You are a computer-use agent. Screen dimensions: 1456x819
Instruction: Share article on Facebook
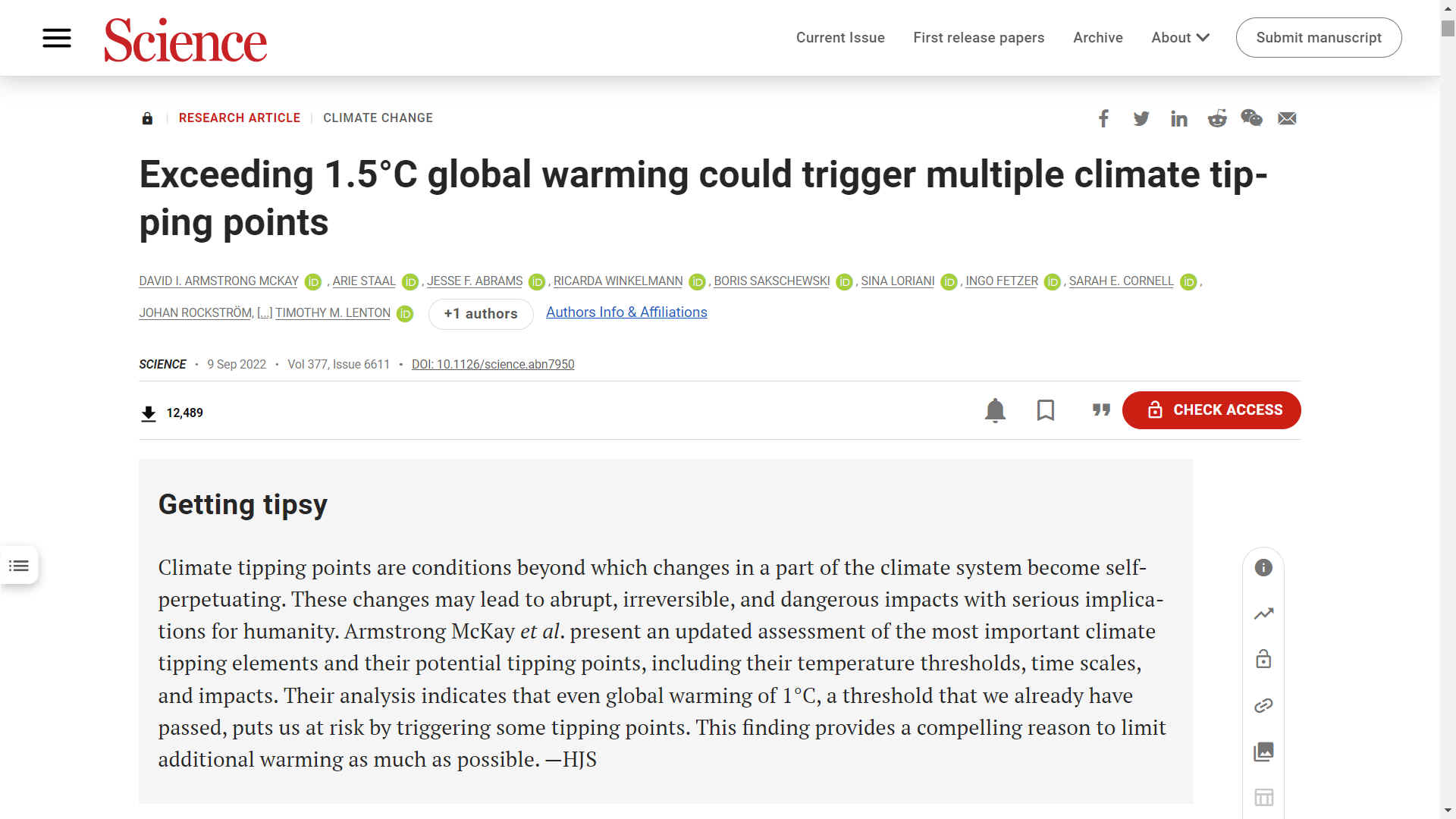1104,118
